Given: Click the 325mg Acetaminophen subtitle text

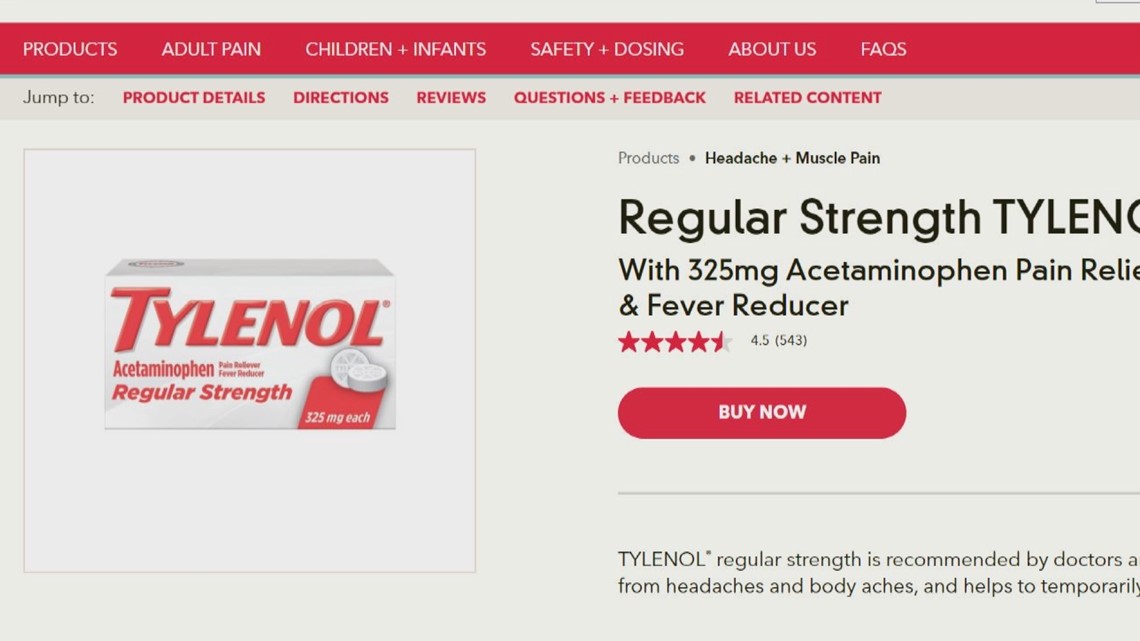Looking at the screenshot, I should [879, 288].
